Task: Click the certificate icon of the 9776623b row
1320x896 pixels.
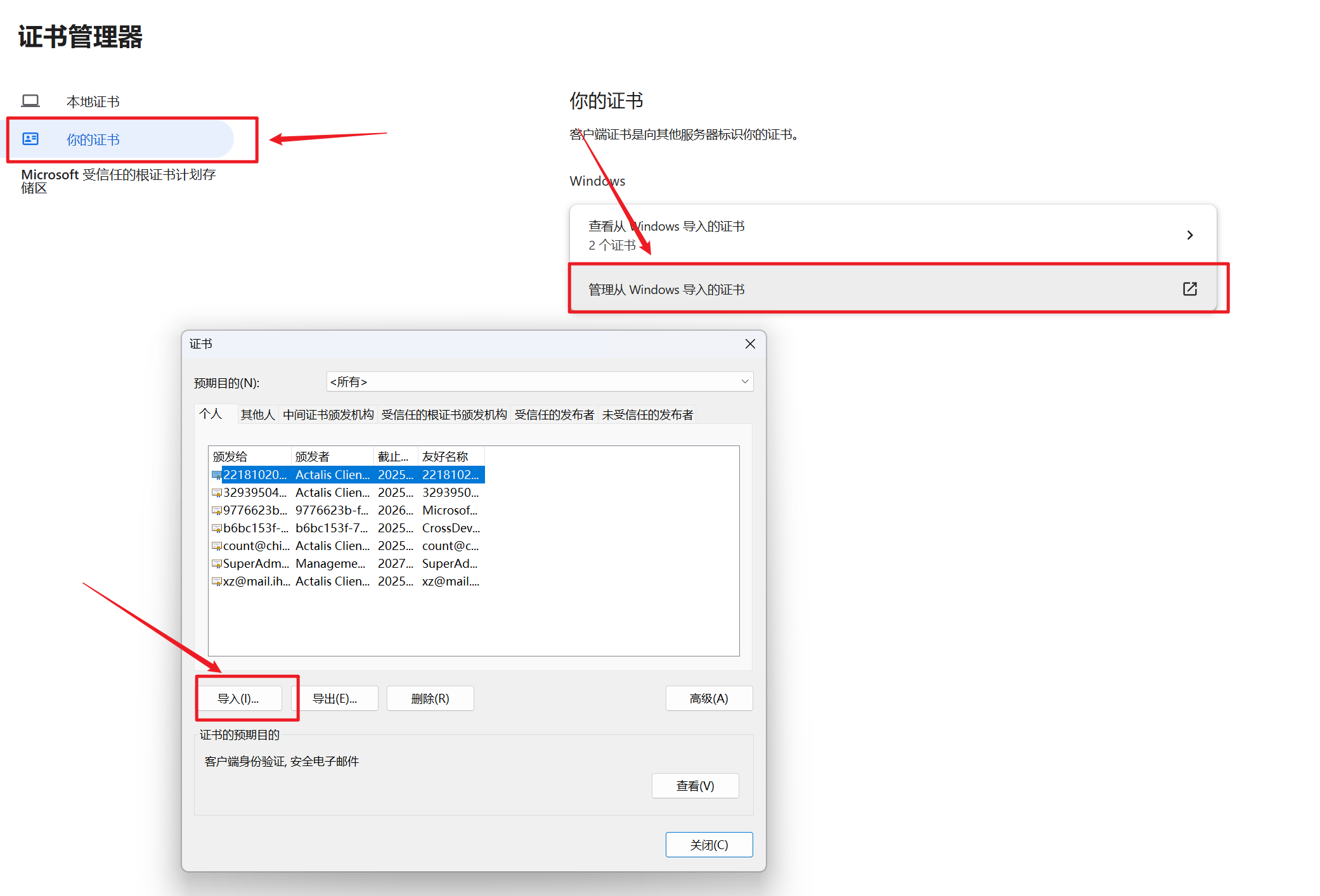Action: click(217, 510)
